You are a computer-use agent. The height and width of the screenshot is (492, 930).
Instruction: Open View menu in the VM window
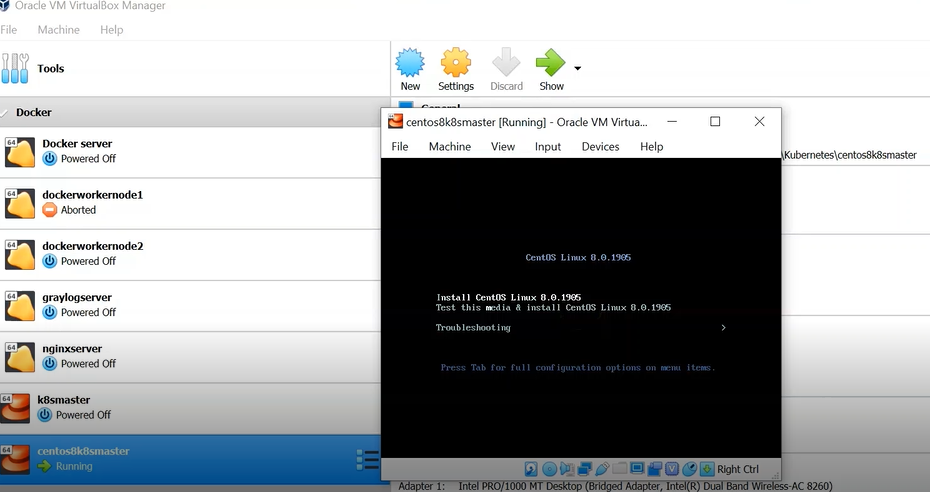[x=503, y=146]
